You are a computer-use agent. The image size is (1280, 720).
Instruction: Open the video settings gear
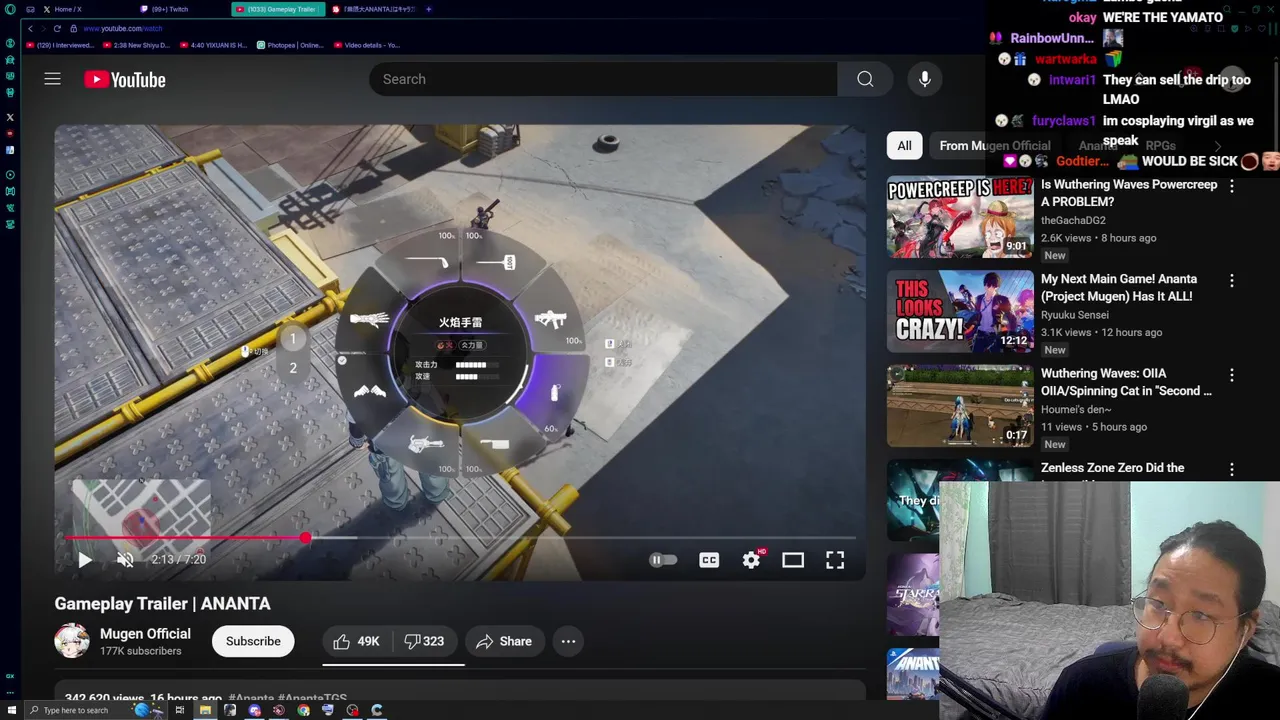[x=751, y=560]
